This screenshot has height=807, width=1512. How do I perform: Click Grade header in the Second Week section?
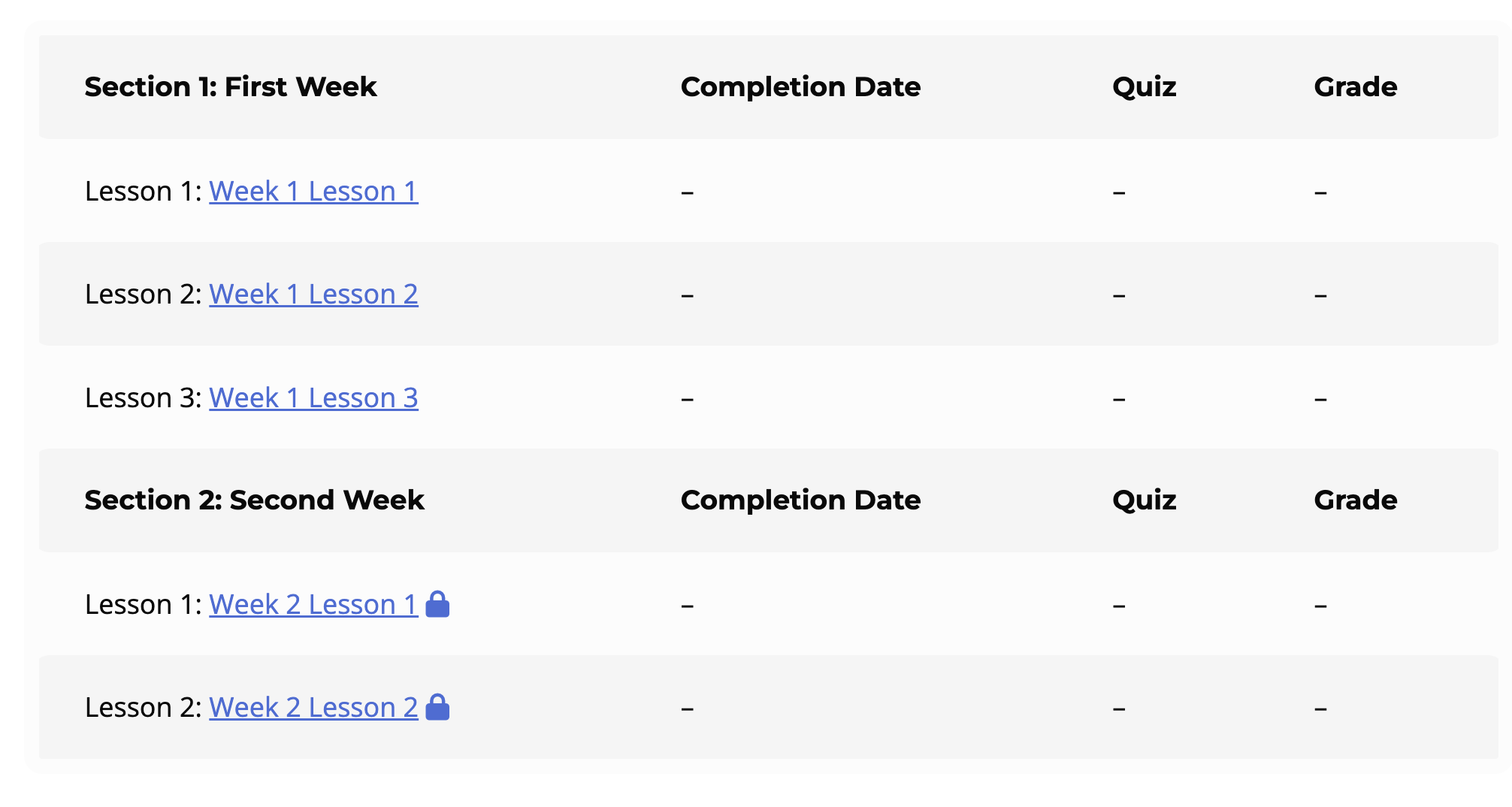pos(1355,500)
